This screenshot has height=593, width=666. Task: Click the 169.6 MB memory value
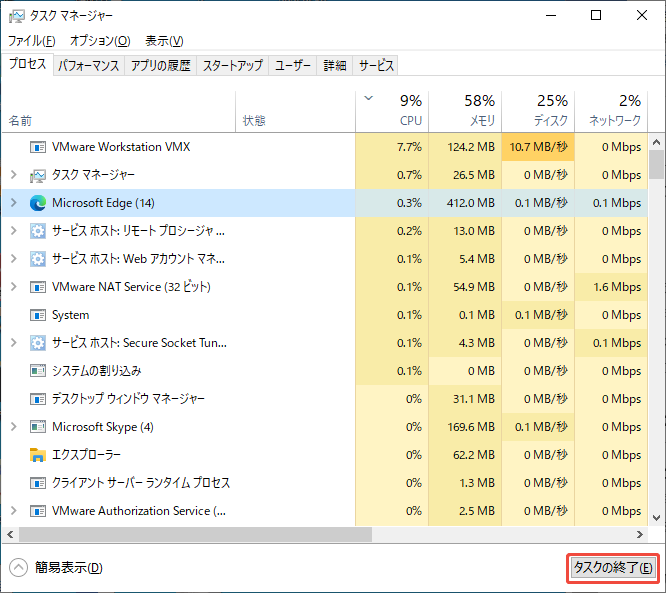471,427
